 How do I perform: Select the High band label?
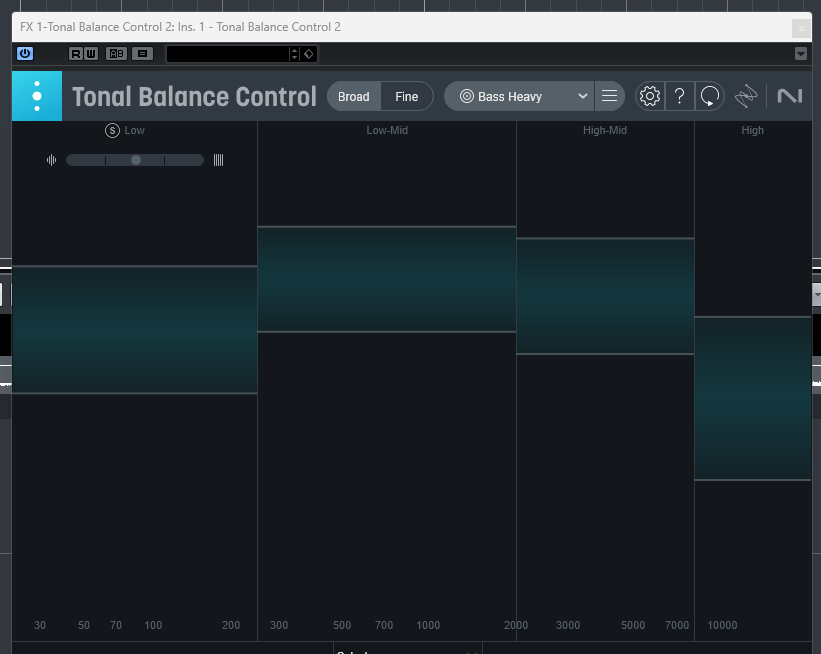coord(752,130)
